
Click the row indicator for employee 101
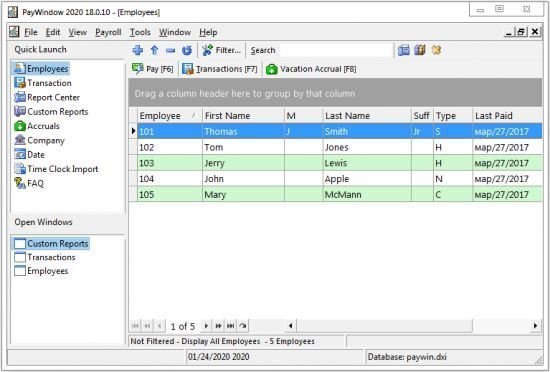pyautogui.click(x=133, y=131)
